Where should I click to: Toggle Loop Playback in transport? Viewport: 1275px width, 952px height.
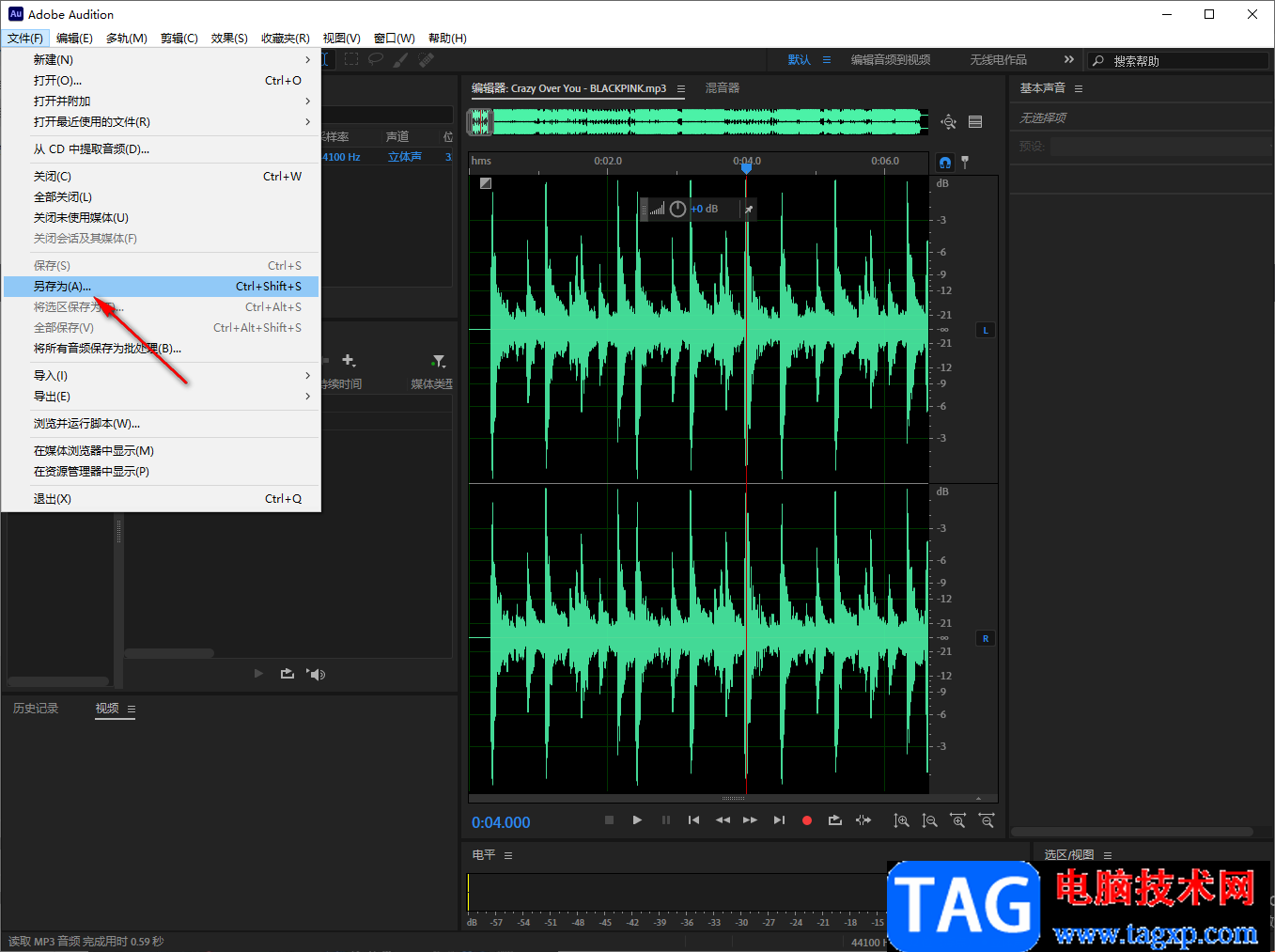click(834, 820)
